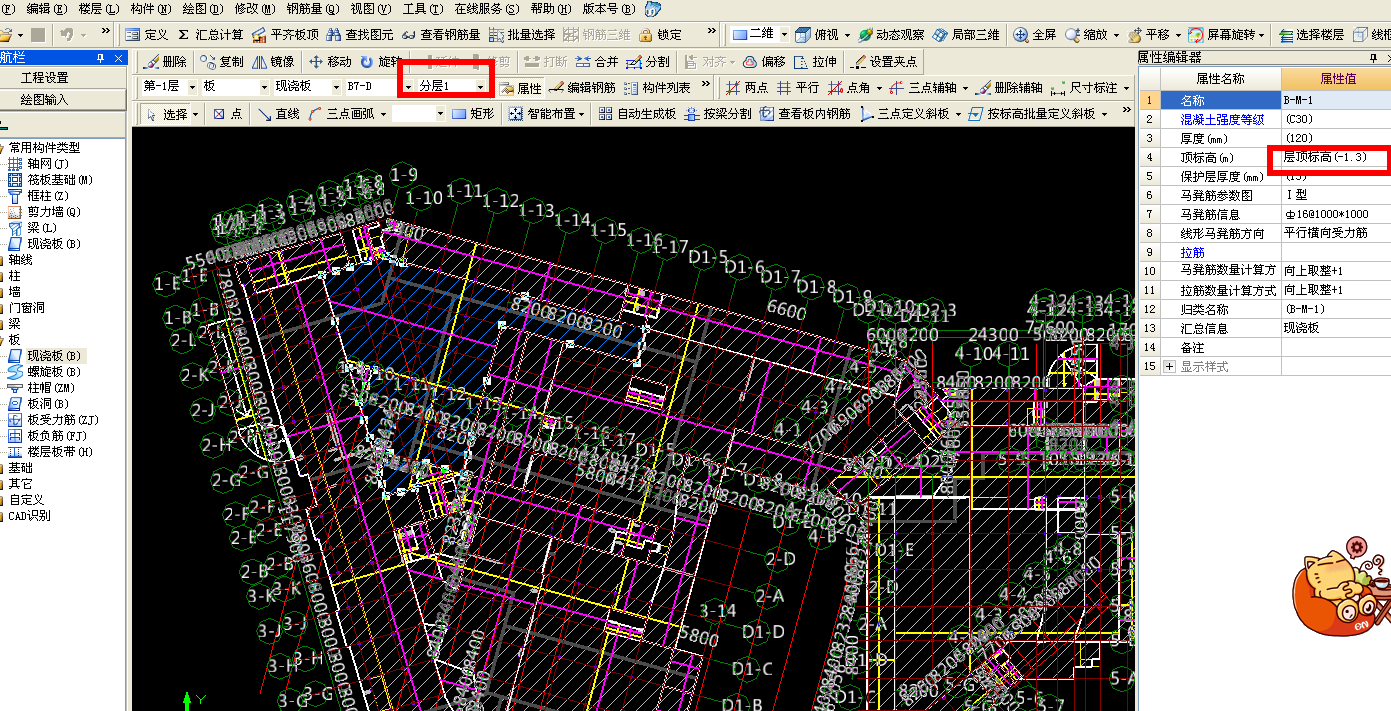1391x711 pixels.
Task: Open the component type dropdown showing 板
Action: click(234, 87)
